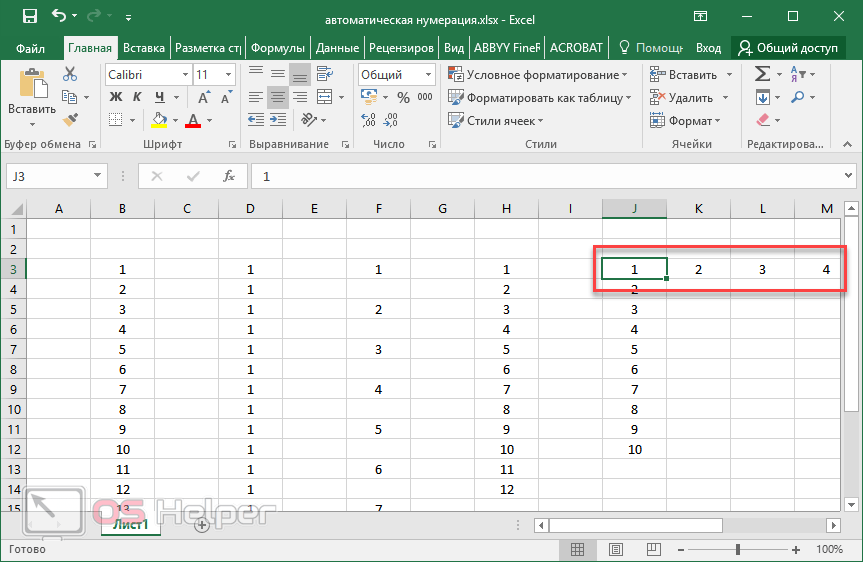Click the Общий доступ share button
Image resolution: width=863 pixels, height=562 pixels.
[x=786, y=47]
